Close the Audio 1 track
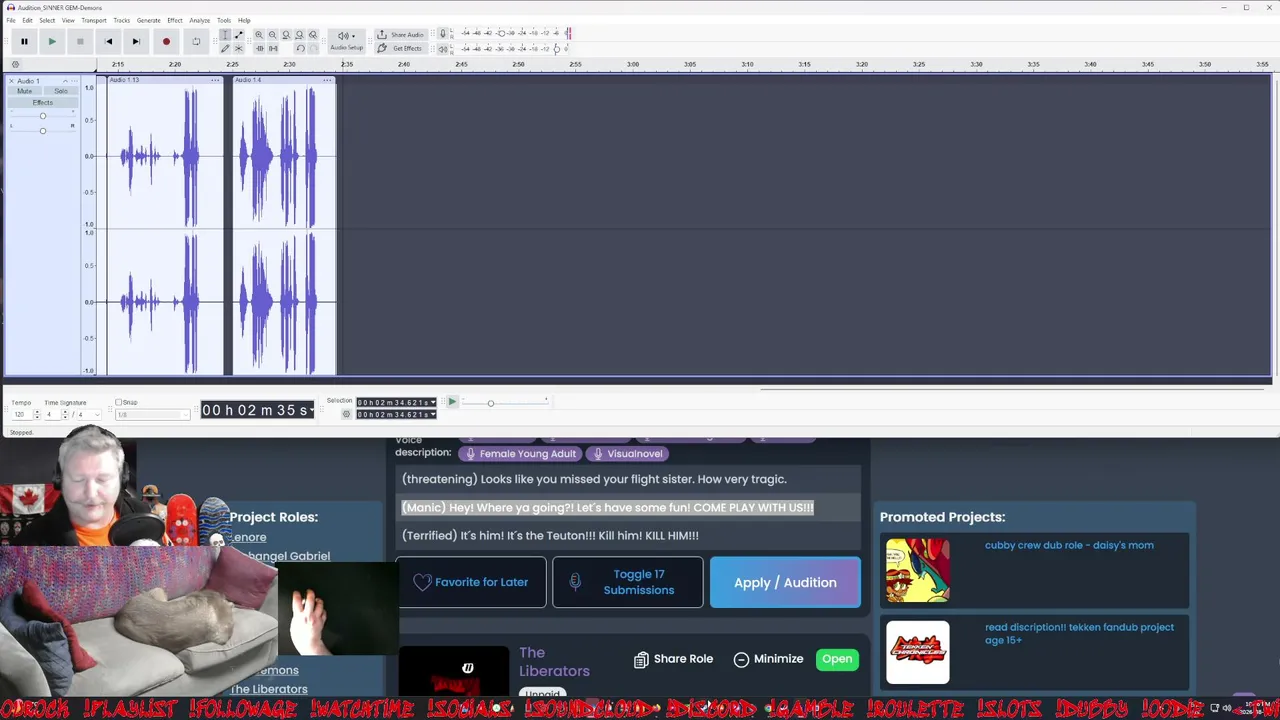Viewport: 1280px width, 720px height. click(x=11, y=81)
